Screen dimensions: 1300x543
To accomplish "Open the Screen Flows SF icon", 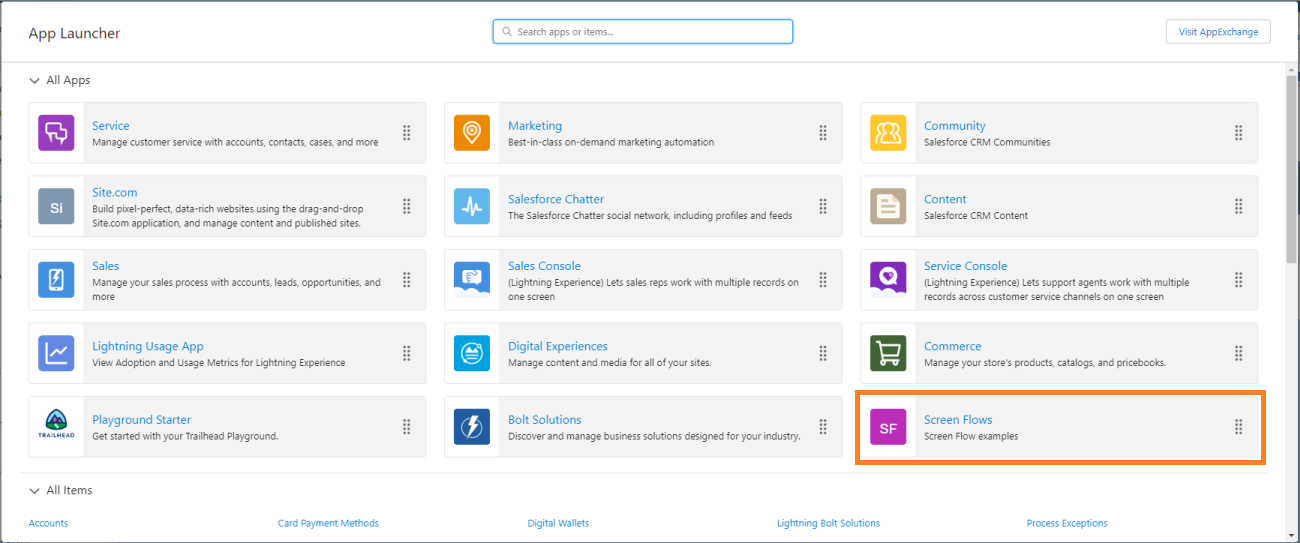I will tap(888, 427).
